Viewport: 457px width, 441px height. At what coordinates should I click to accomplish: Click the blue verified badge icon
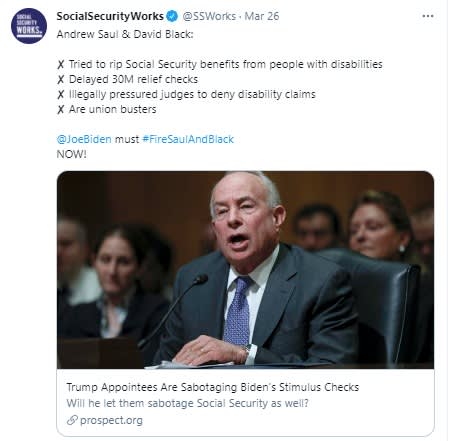172,16
